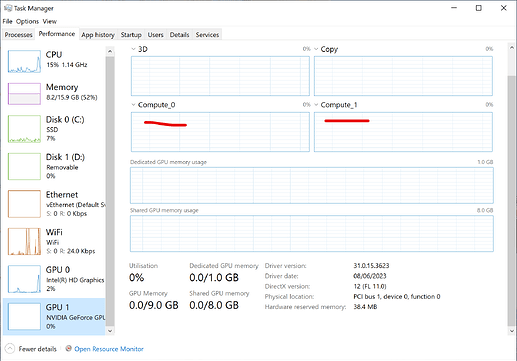This screenshot has width=517, height=361.
Task: Click the GPU panel scroll up arrow
Action: click(x=512, y=48)
